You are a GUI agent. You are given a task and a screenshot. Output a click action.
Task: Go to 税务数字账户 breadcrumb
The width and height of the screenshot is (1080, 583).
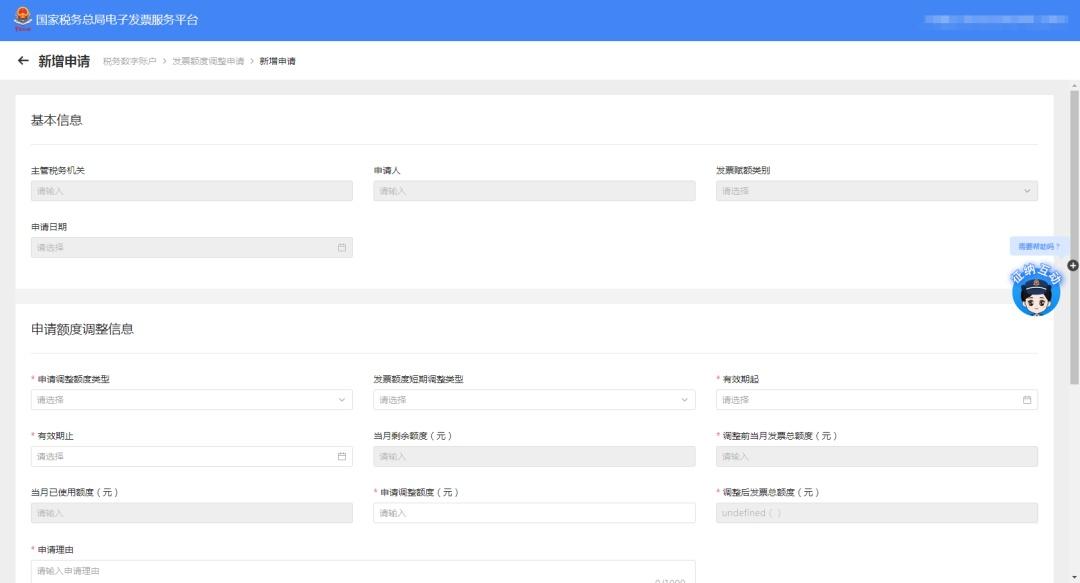point(129,61)
